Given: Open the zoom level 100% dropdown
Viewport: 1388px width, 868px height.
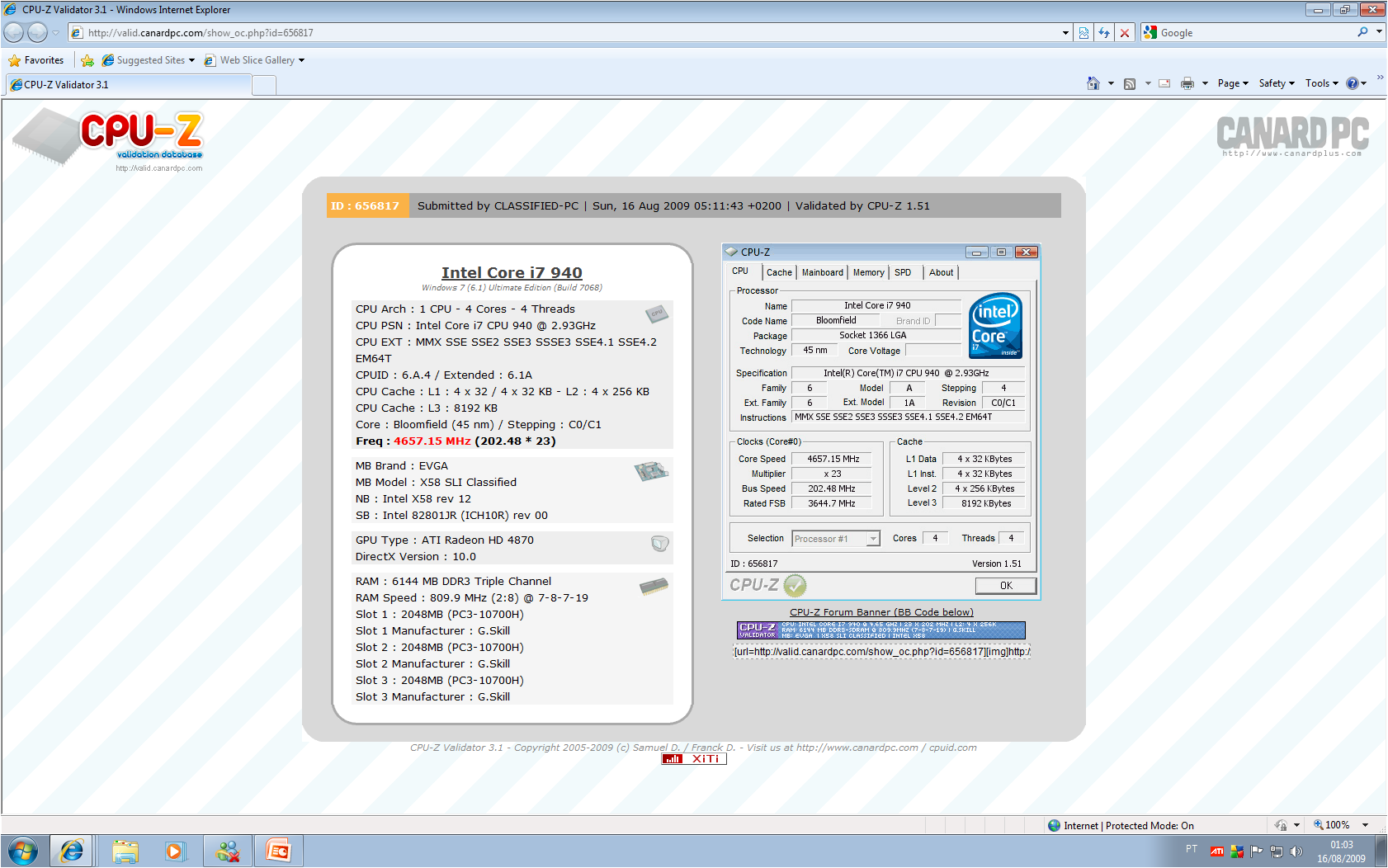Looking at the screenshot, I should coord(1364,825).
